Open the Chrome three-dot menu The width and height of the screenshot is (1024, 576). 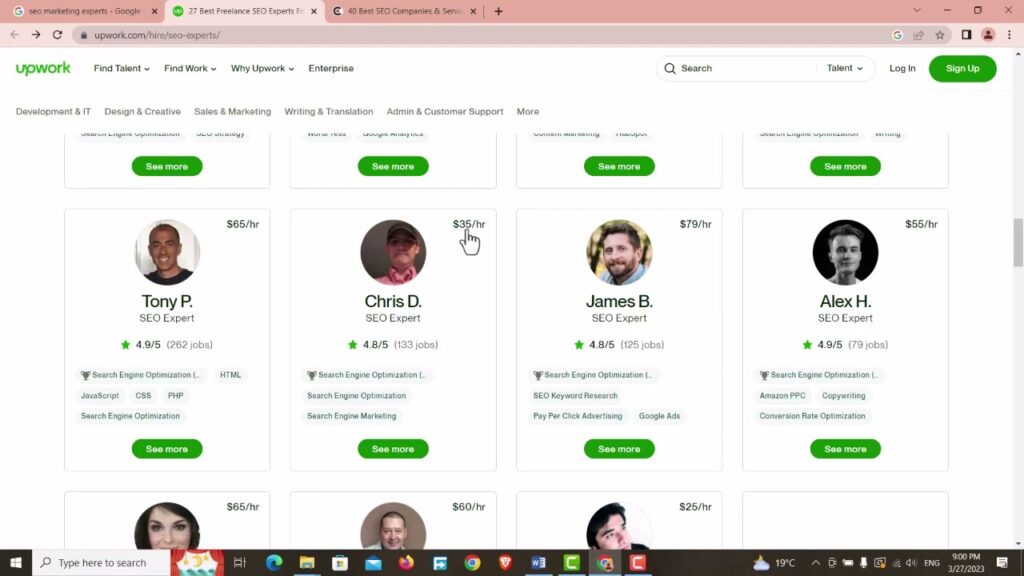(x=1009, y=35)
